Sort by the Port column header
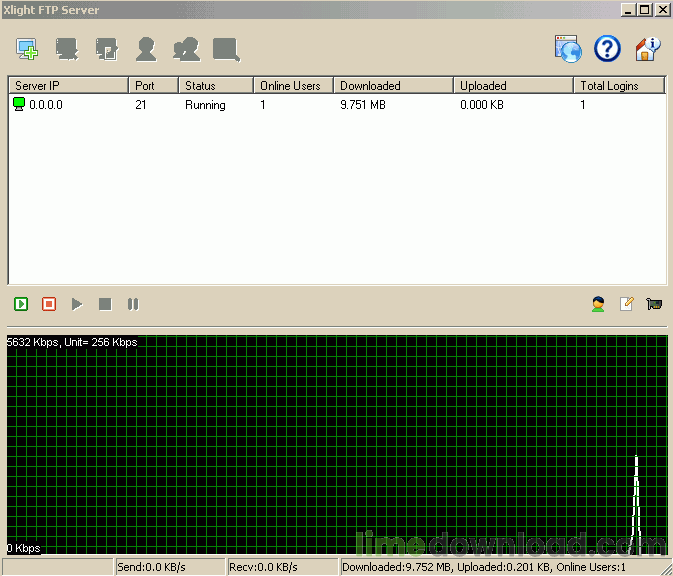The image size is (673, 576). coord(154,85)
